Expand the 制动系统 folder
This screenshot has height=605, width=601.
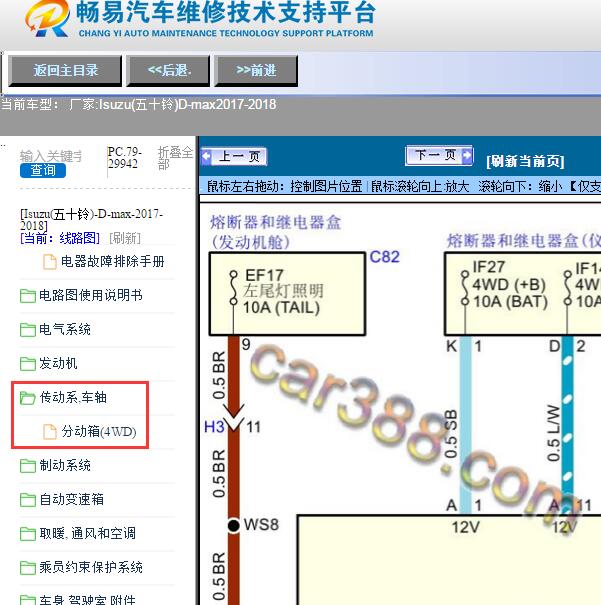65,466
